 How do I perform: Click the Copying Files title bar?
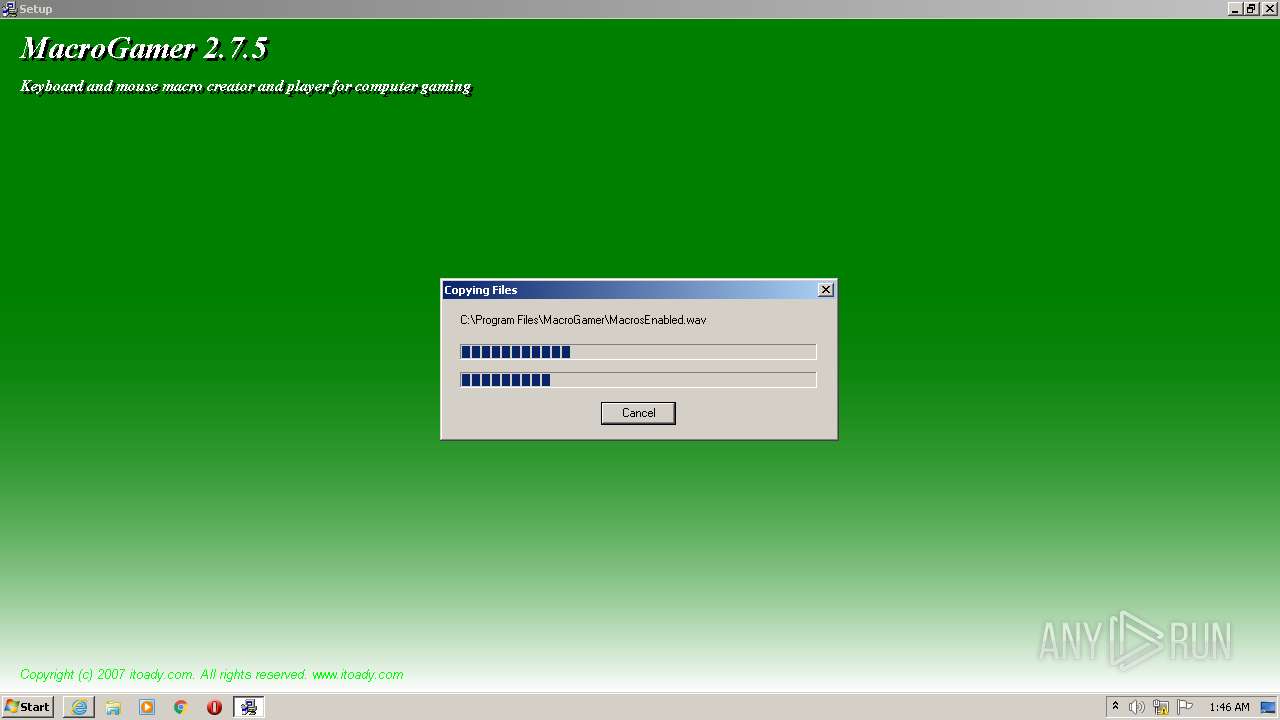click(x=638, y=290)
